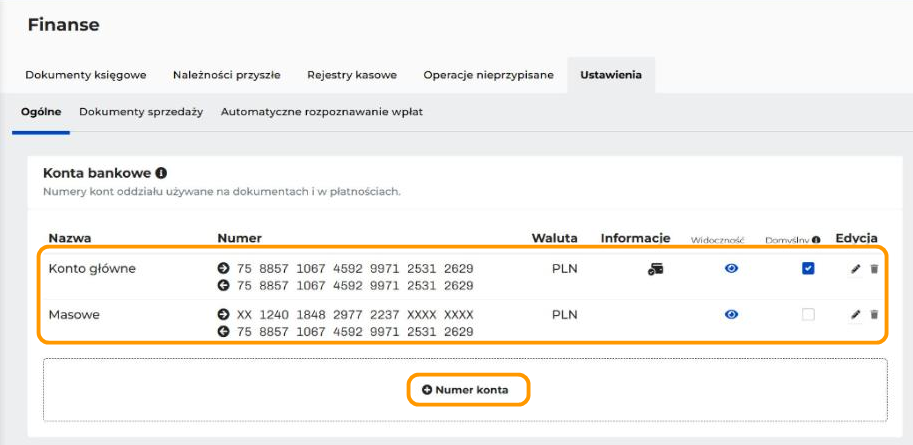Edit Konto główne with pencil icon
The image size is (913, 445).
pyautogui.click(x=855, y=269)
